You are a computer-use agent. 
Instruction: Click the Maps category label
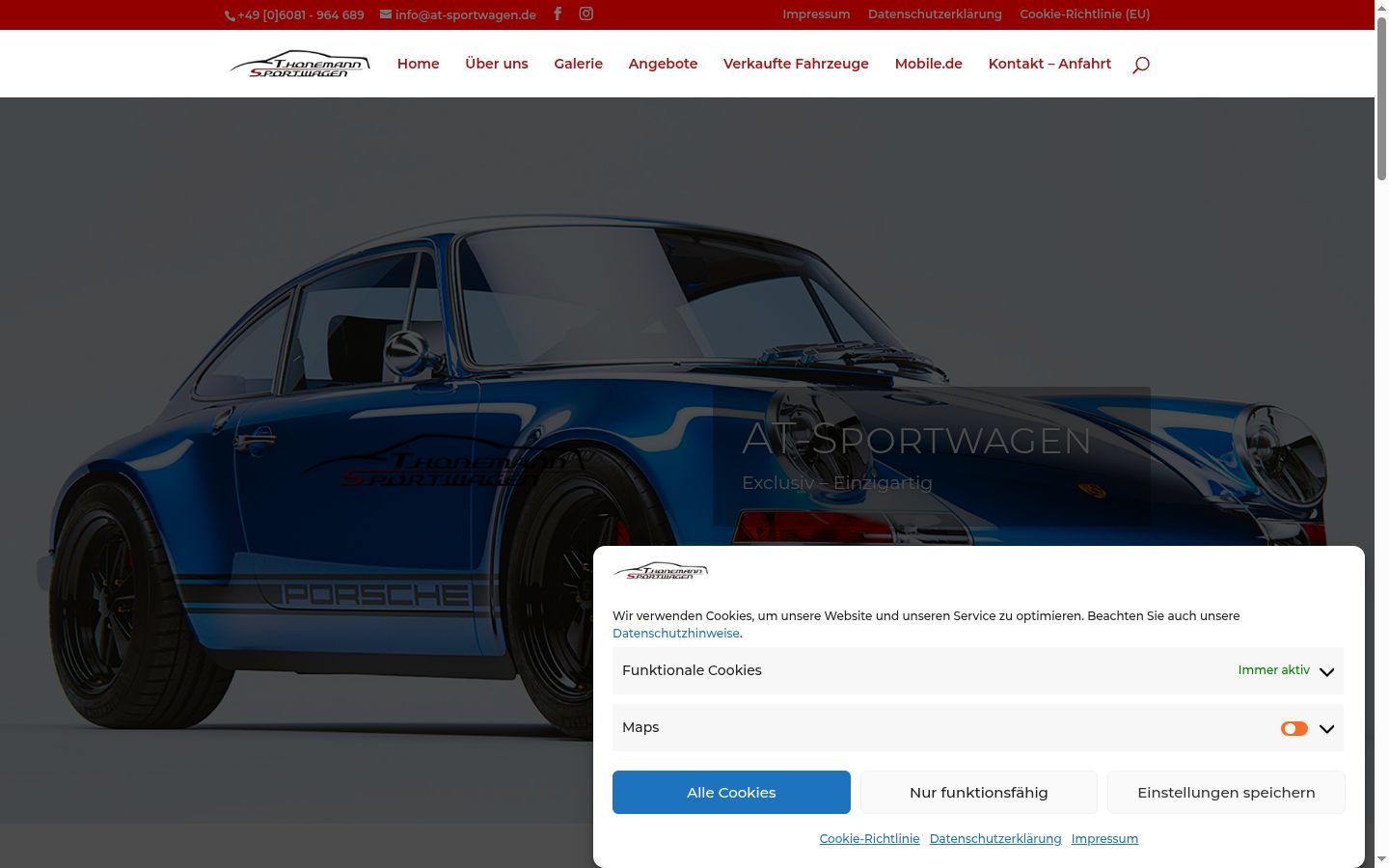(640, 727)
